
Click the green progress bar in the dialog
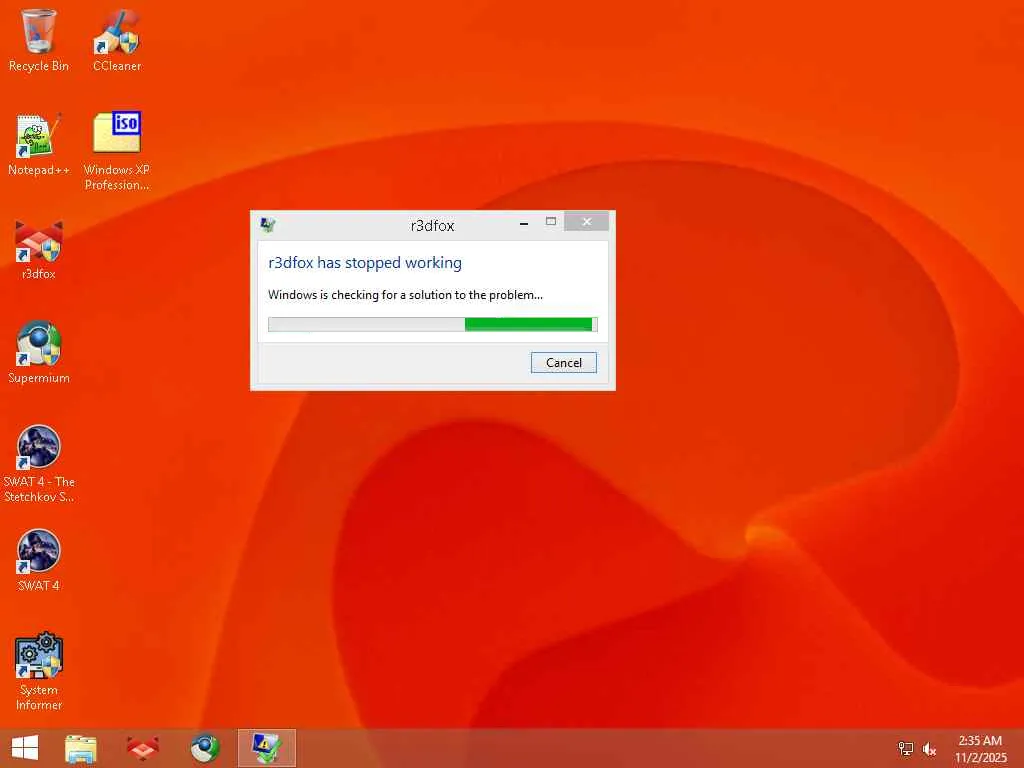click(x=432, y=324)
